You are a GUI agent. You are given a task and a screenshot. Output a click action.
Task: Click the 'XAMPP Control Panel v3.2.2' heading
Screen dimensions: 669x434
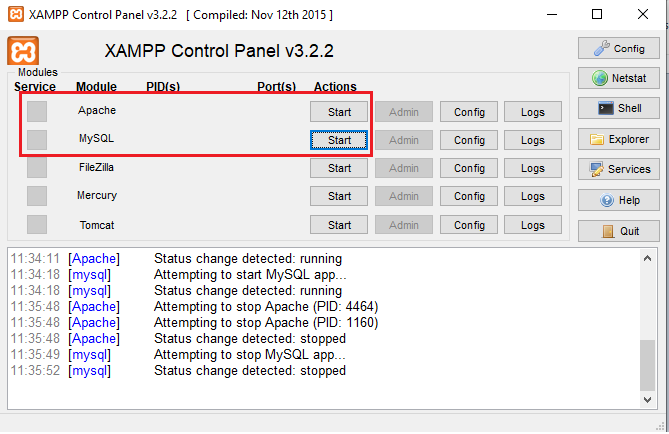point(219,51)
